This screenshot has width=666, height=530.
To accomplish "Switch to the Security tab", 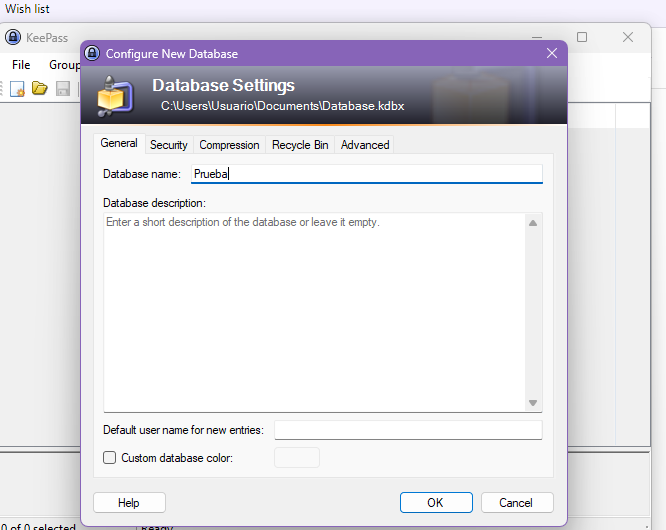I will coord(169,145).
